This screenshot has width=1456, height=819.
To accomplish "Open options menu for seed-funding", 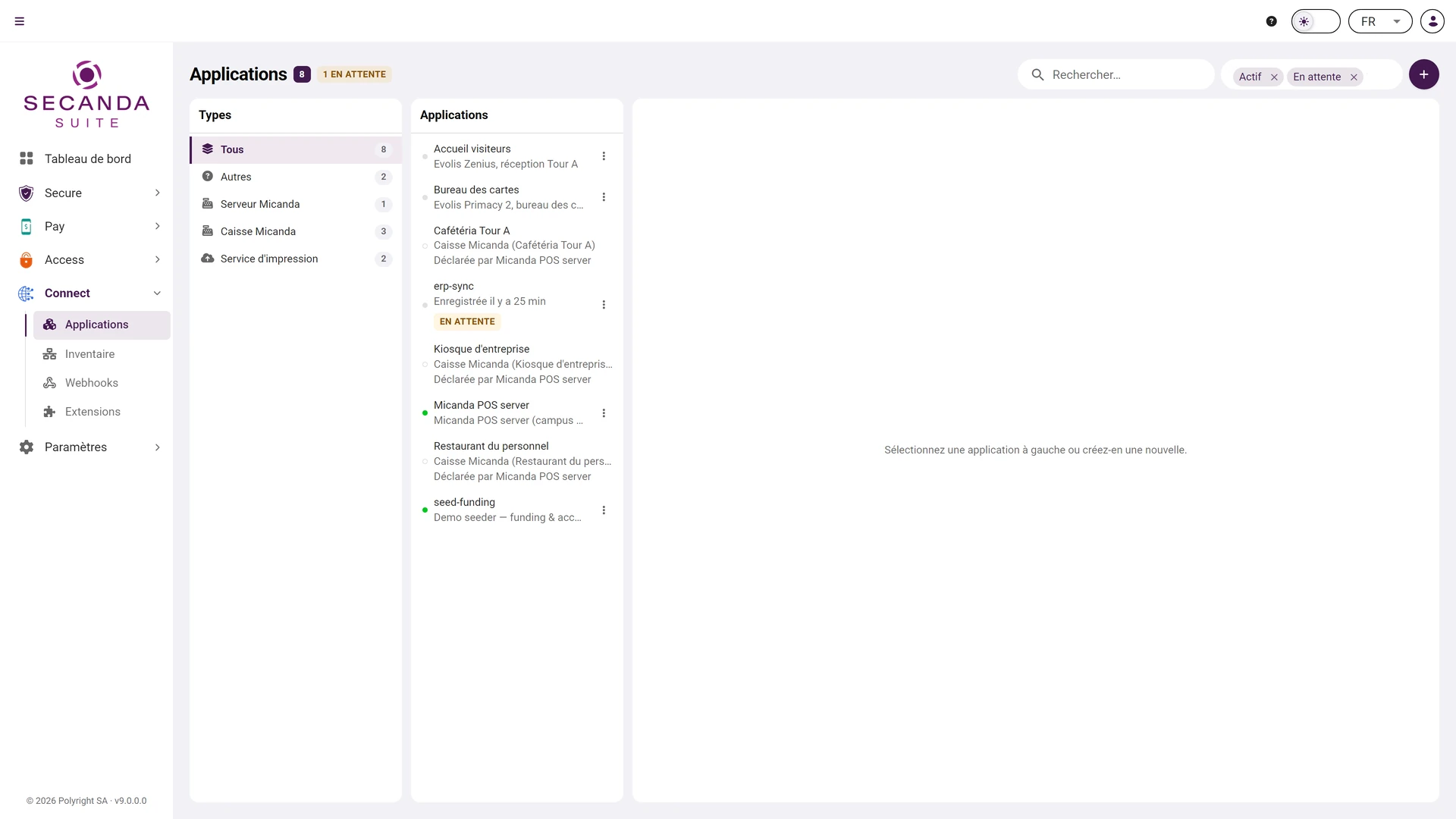I will [604, 510].
